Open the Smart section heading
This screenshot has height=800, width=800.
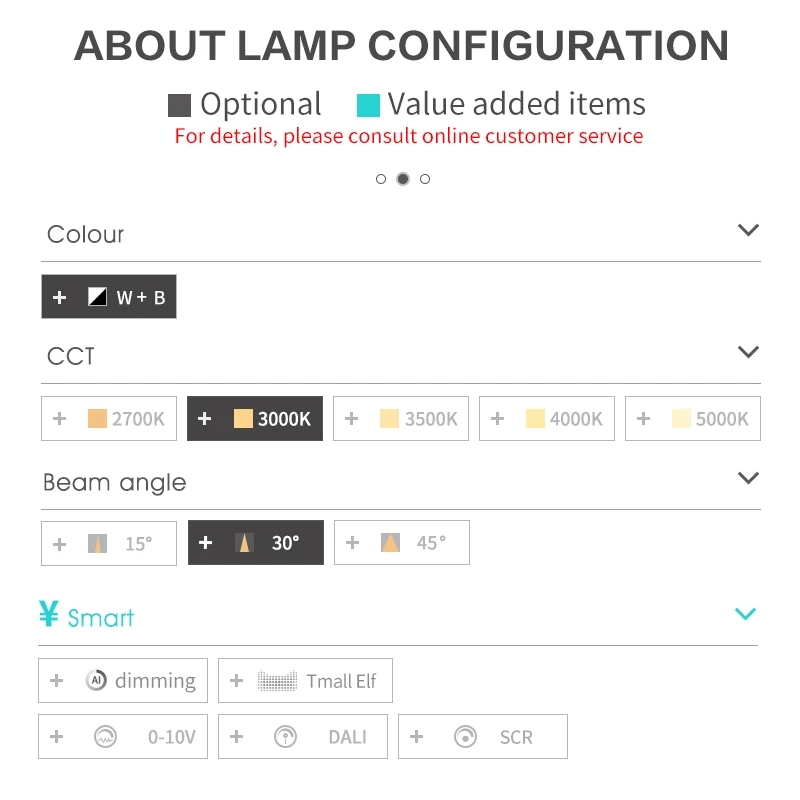pos(87,615)
